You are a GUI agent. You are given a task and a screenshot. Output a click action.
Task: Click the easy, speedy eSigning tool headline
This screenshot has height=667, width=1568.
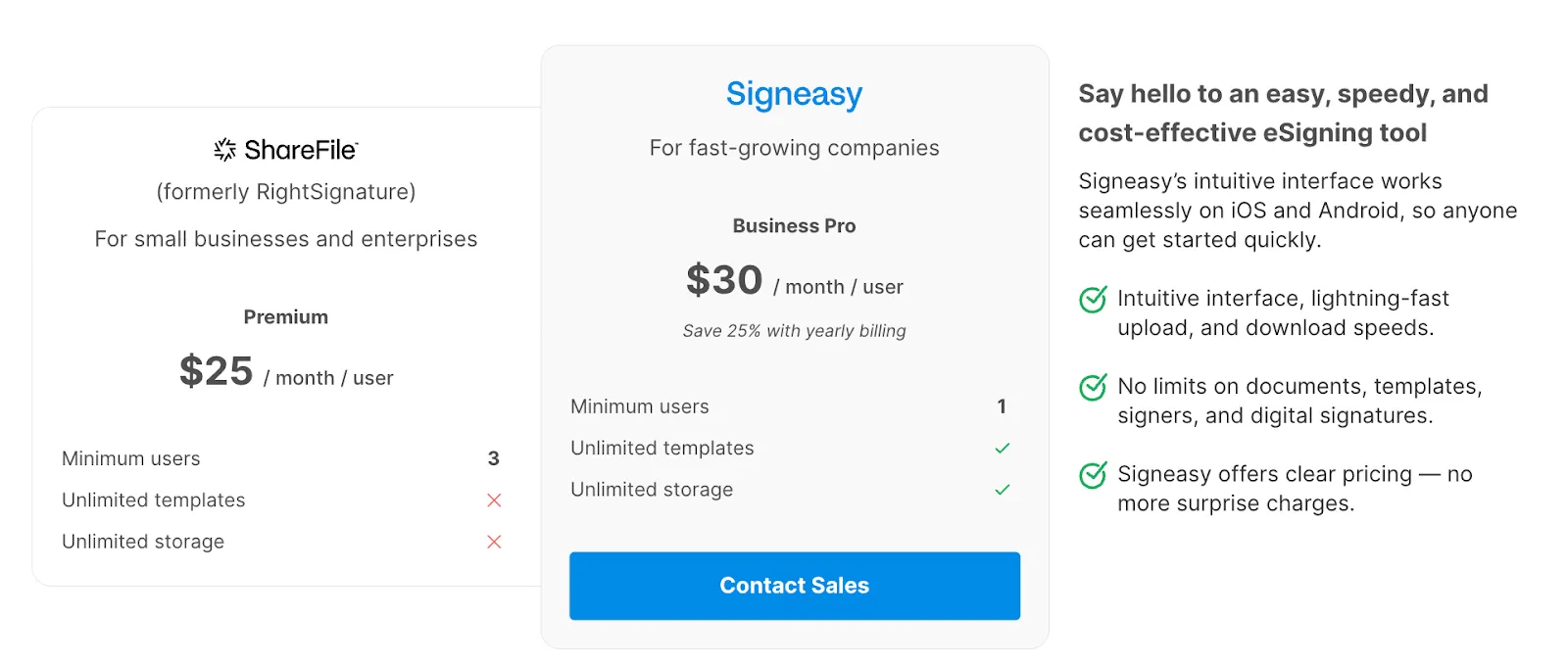(x=1283, y=114)
